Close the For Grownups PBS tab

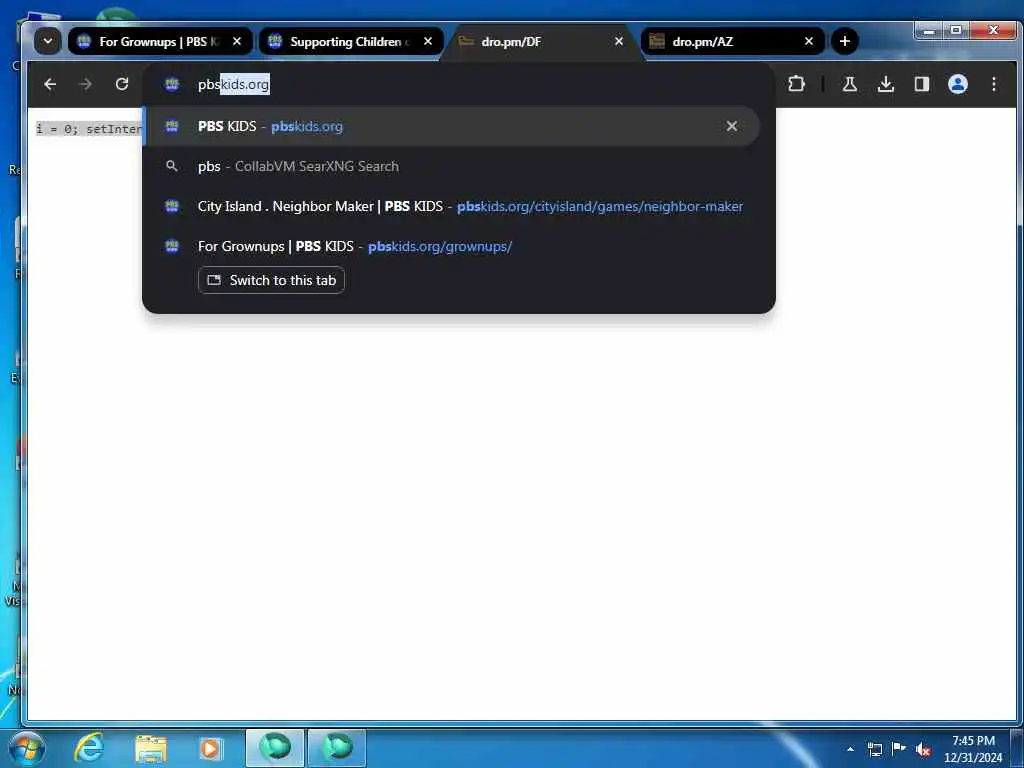(x=237, y=41)
